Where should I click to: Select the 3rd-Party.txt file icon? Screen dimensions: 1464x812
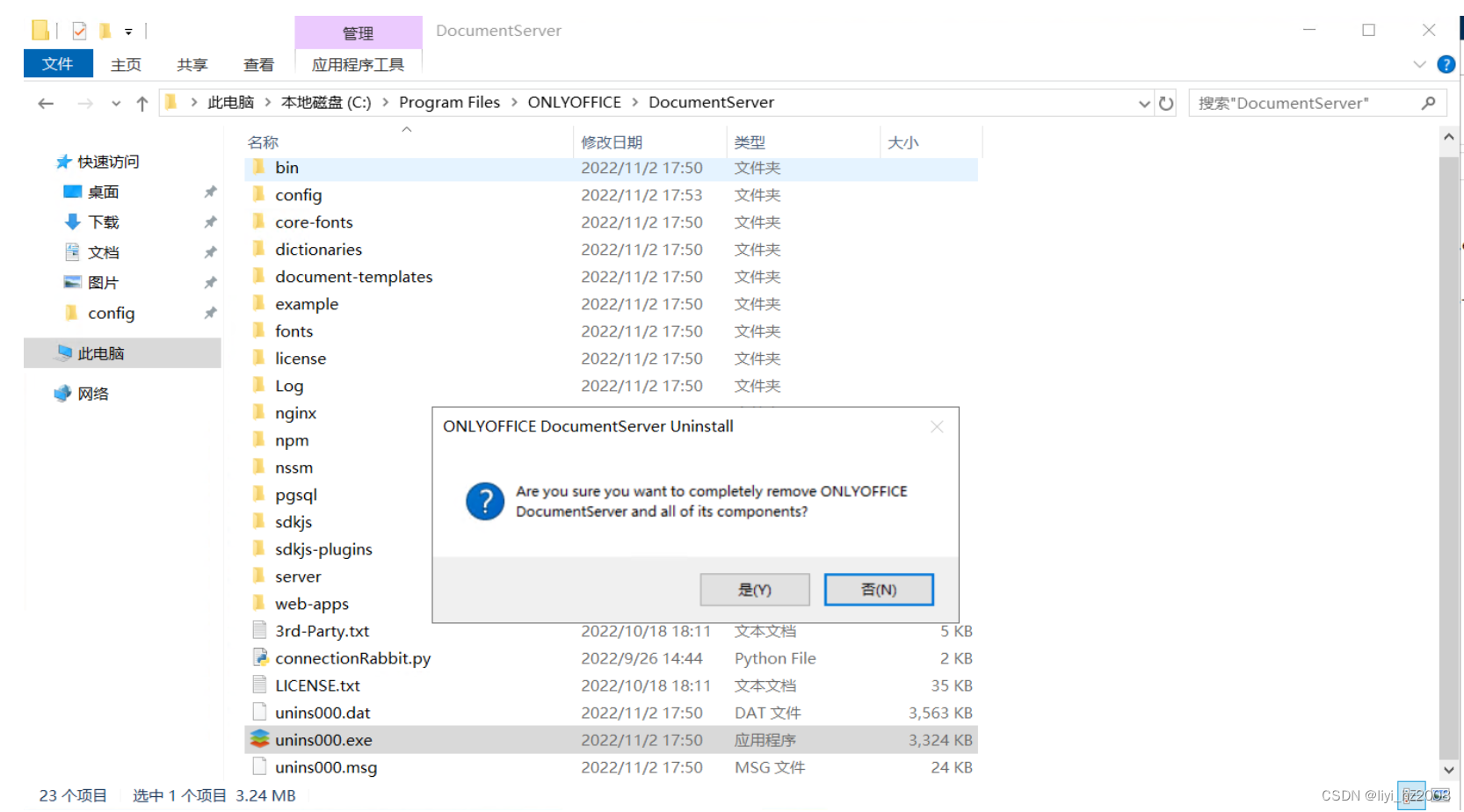point(259,630)
